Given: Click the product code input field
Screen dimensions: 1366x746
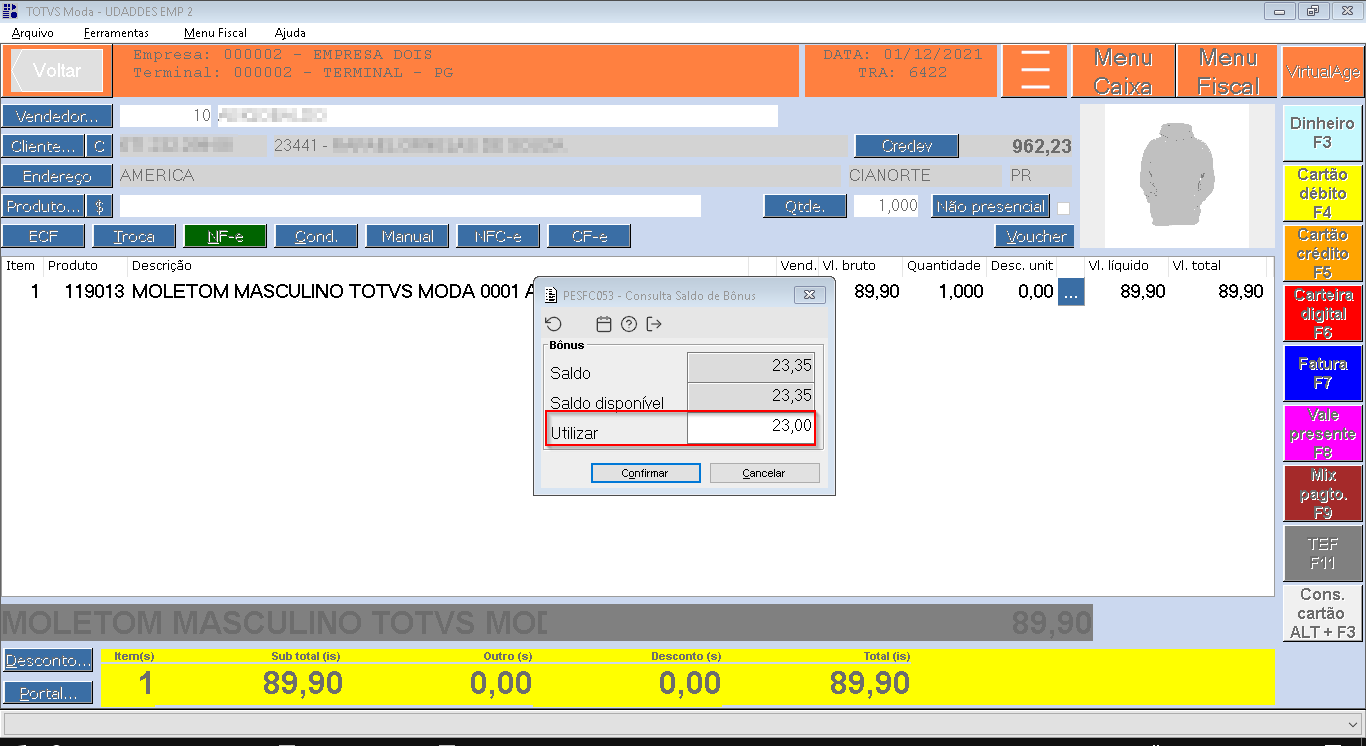Looking at the screenshot, I should point(410,206).
